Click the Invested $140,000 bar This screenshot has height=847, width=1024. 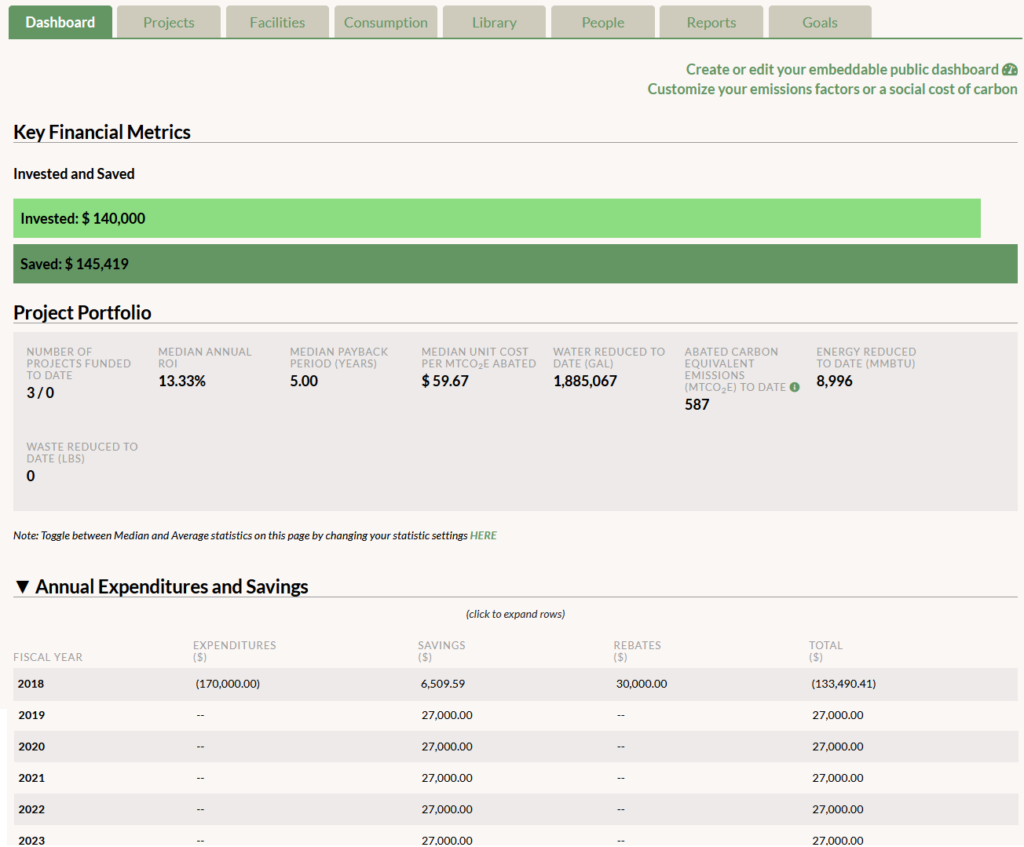pos(497,218)
